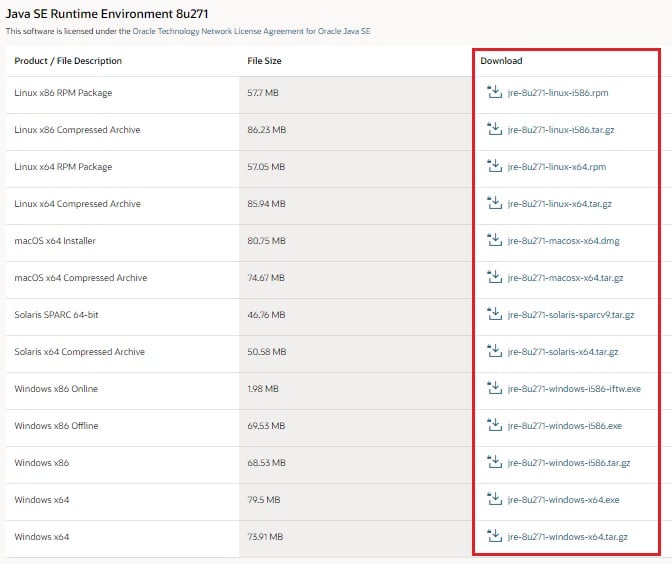Select the Product / File Description column header
The width and height of the screenshot is (672, 564).
tap(68, 61)
